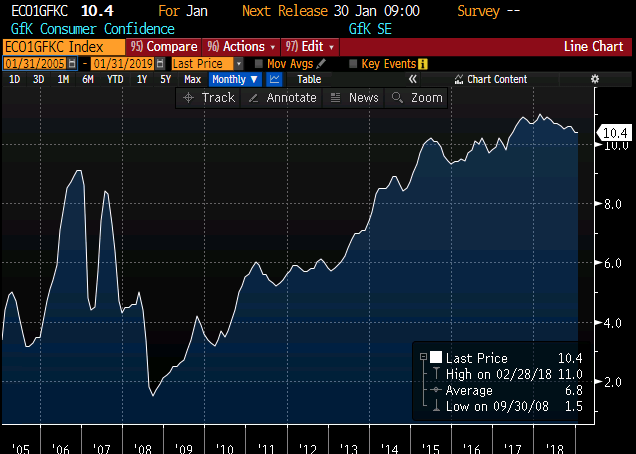This screenshot has height=454, width=636.
Task: Open calendar picker for start date 01/31/2005
Action: (72, 64)
